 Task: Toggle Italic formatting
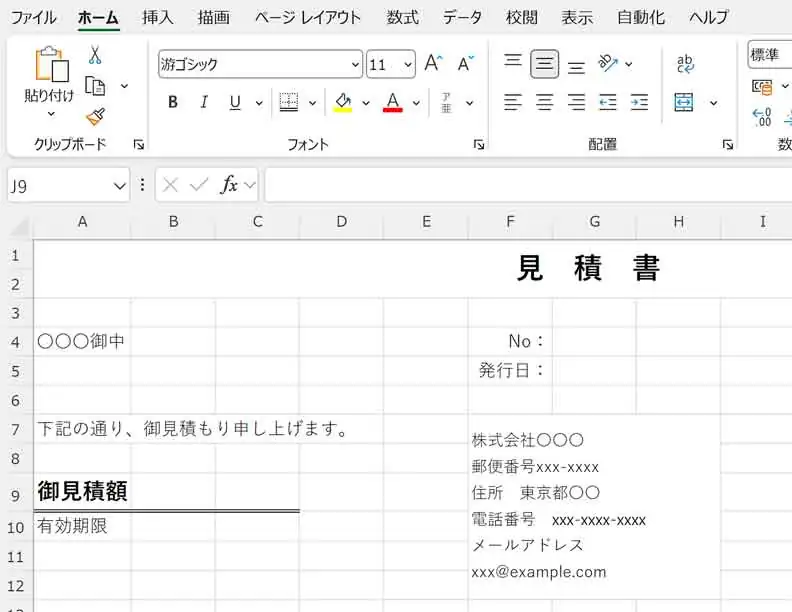click(204, 102)
